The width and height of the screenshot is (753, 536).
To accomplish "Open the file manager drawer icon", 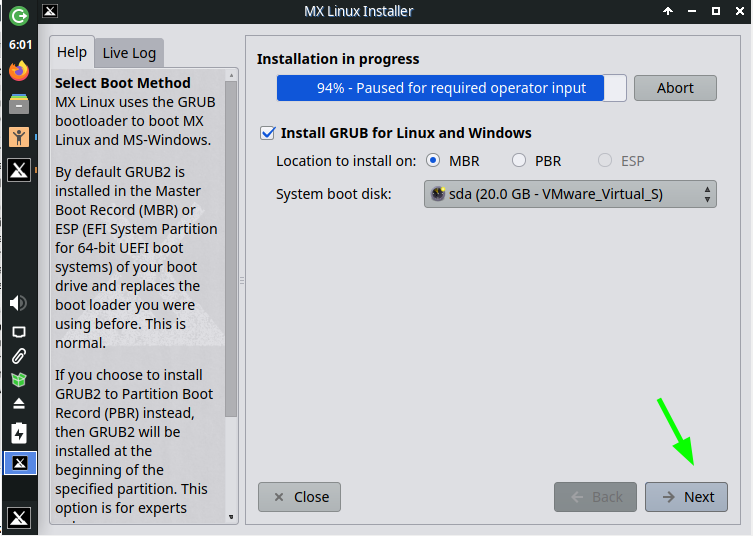I will click(x=19, y=104).
